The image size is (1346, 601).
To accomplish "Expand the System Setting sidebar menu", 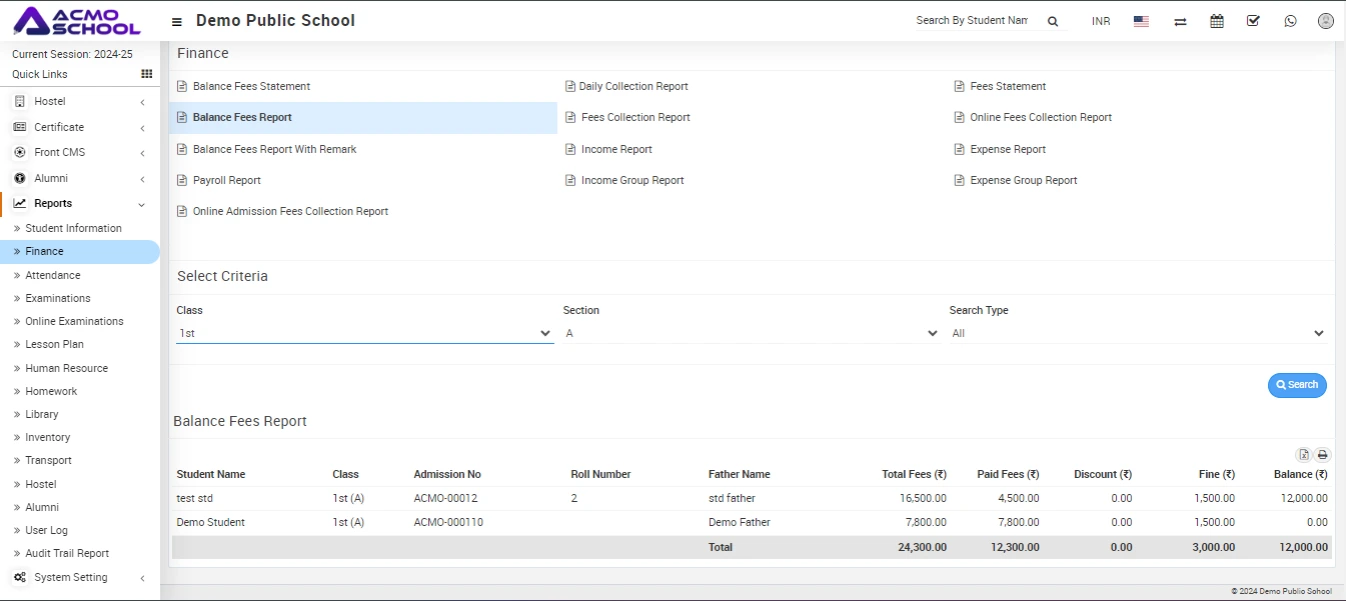I will 71,577.
